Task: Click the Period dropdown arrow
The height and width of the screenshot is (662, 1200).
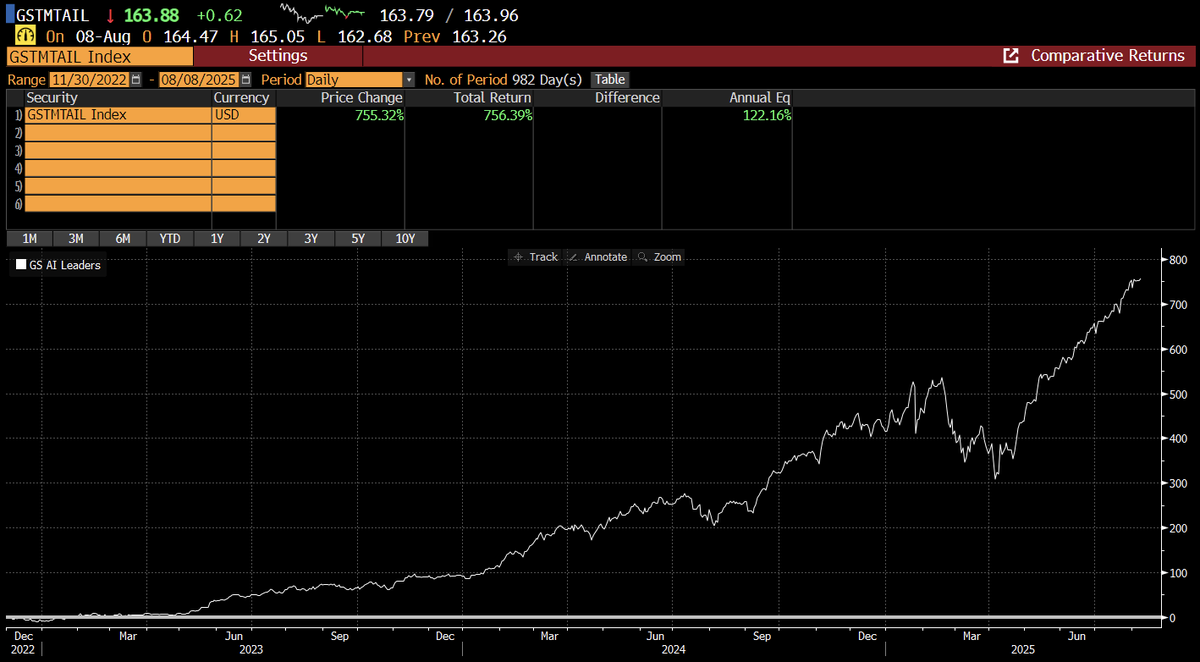Action: [407, 79]
